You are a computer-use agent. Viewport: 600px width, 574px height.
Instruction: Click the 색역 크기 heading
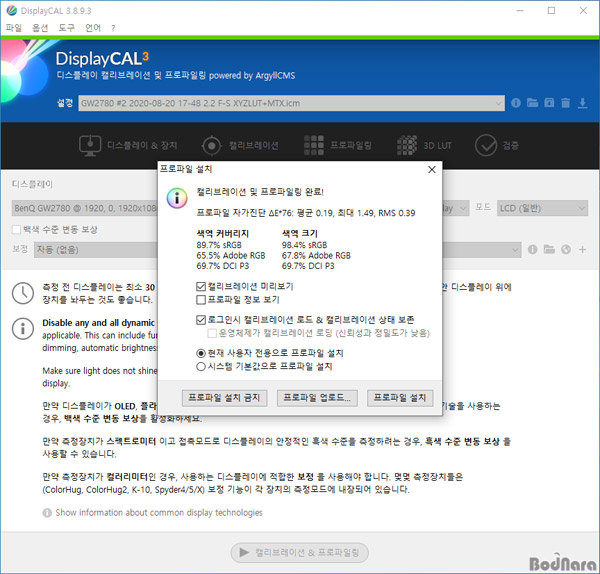pos(300,233)
